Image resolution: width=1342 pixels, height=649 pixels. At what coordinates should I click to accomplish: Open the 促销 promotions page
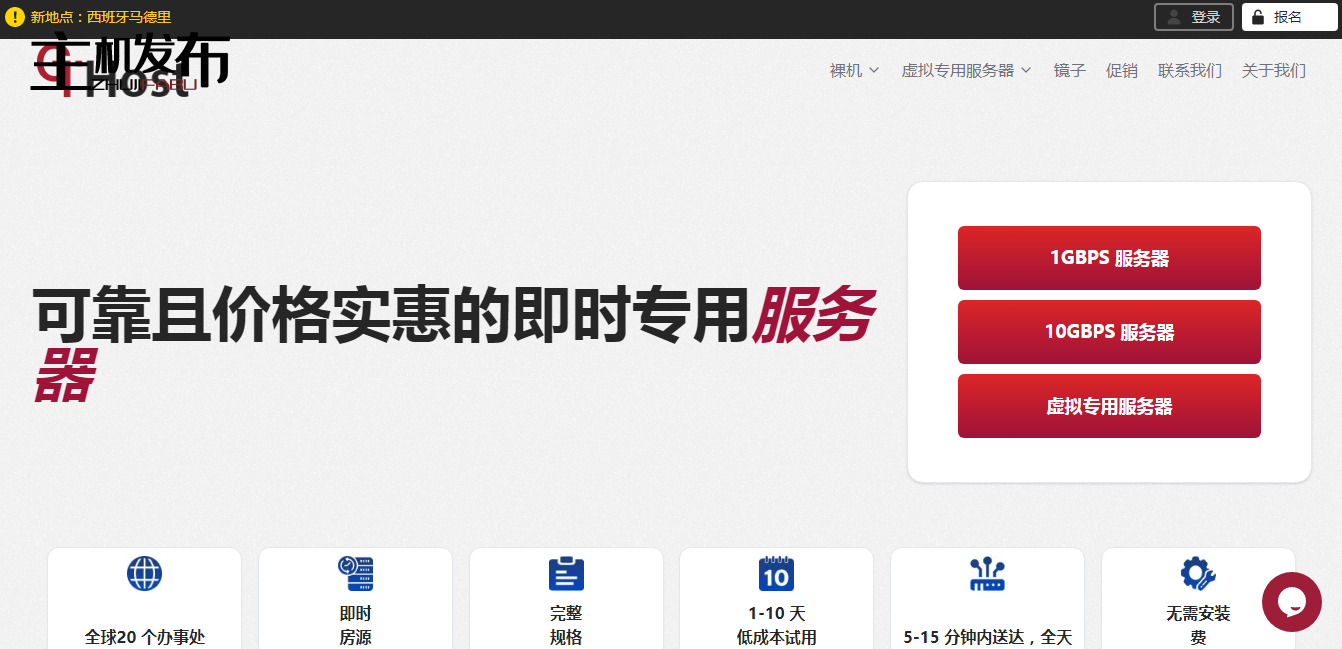(1121, 71)
